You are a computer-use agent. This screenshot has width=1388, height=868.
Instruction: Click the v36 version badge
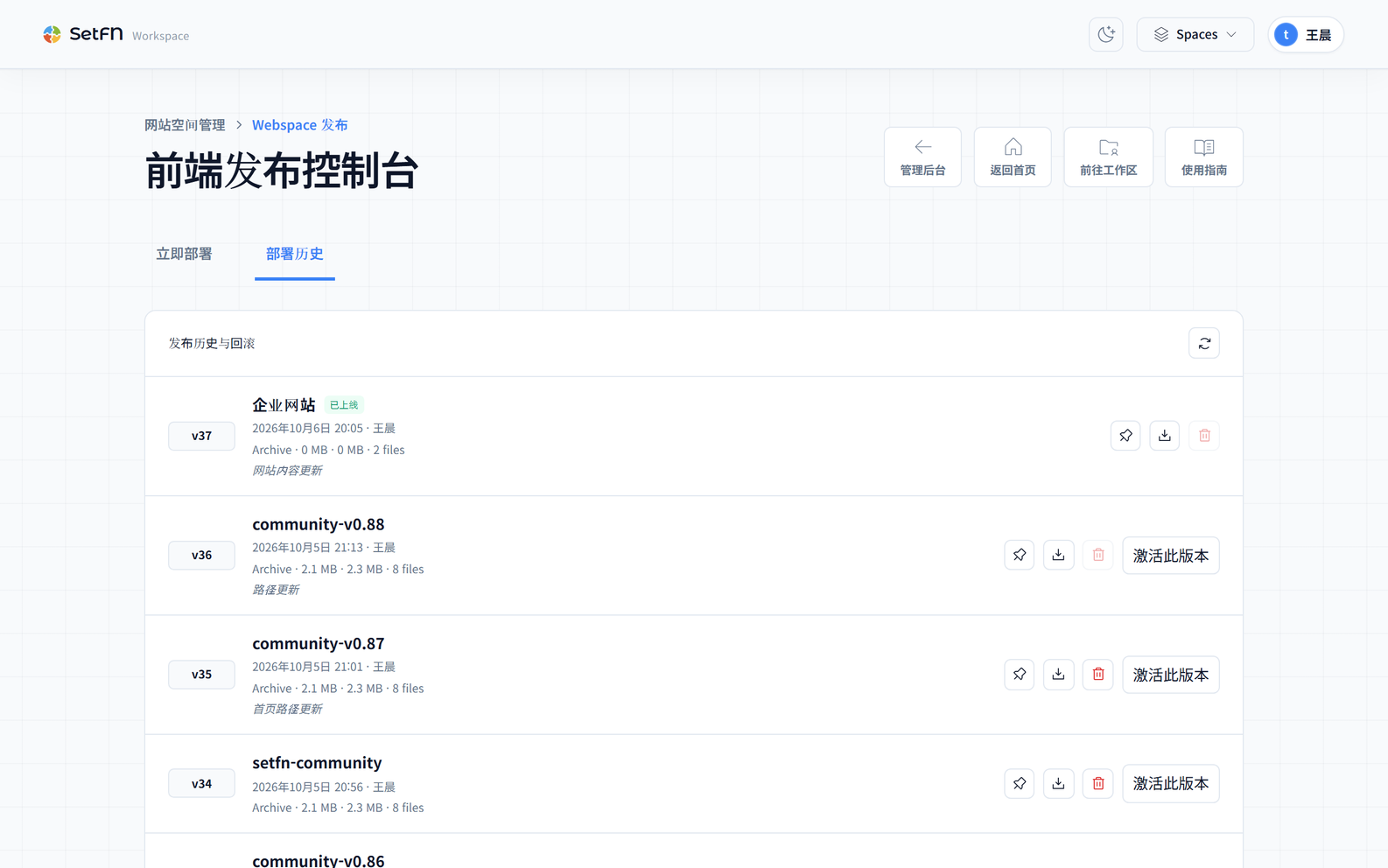click(x=201, y=555)
